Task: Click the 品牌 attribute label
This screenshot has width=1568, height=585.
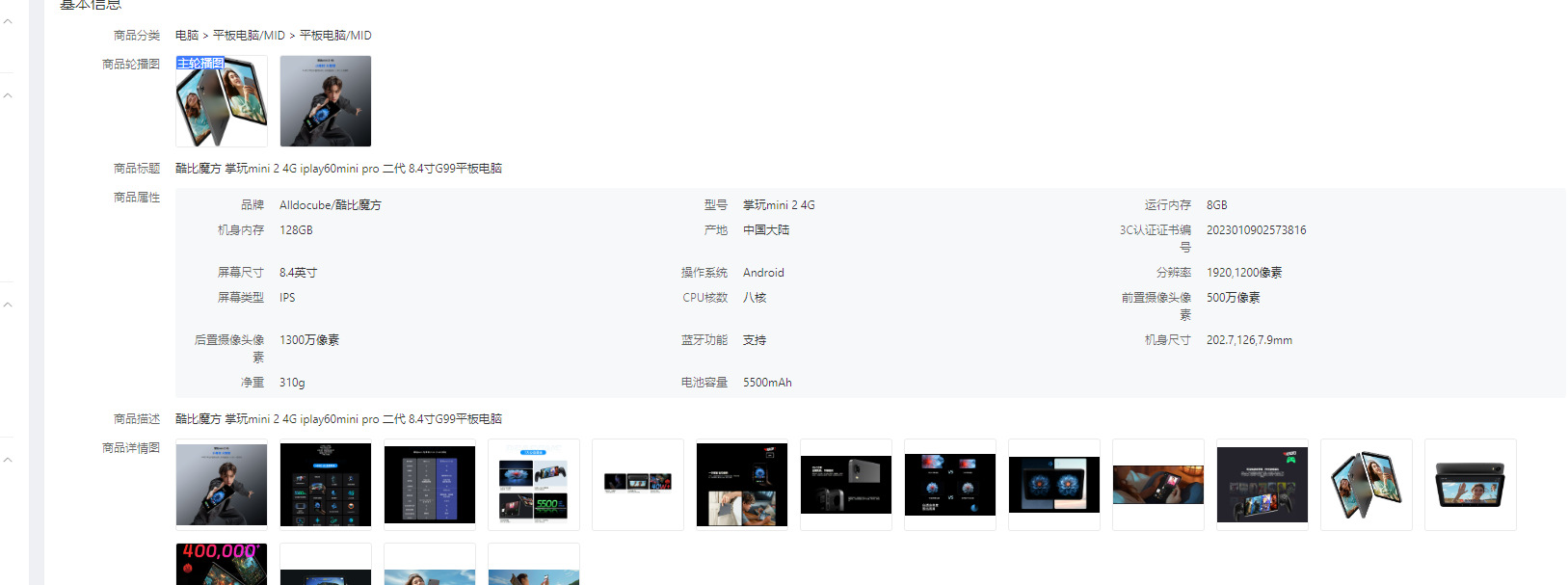Action: 252,205
